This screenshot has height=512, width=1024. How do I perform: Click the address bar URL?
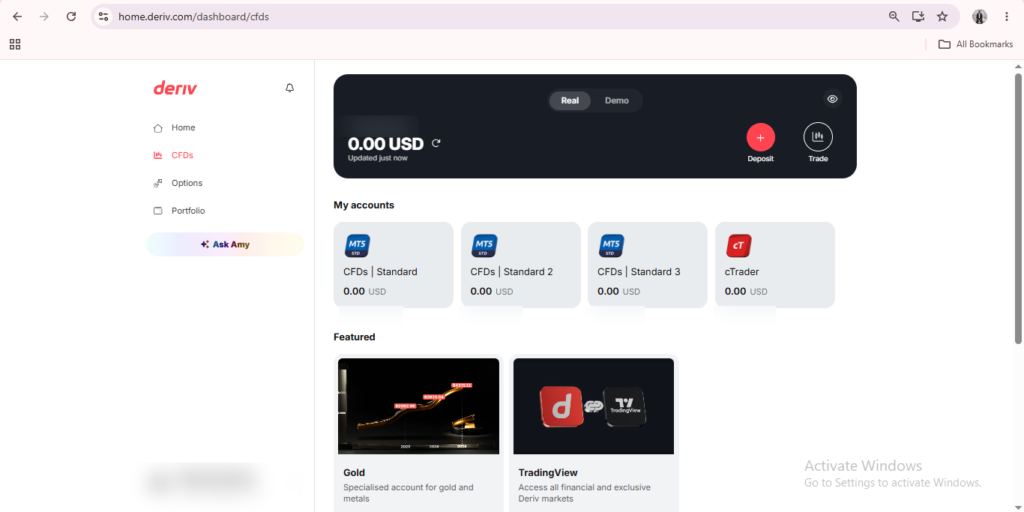pos(193,17)
